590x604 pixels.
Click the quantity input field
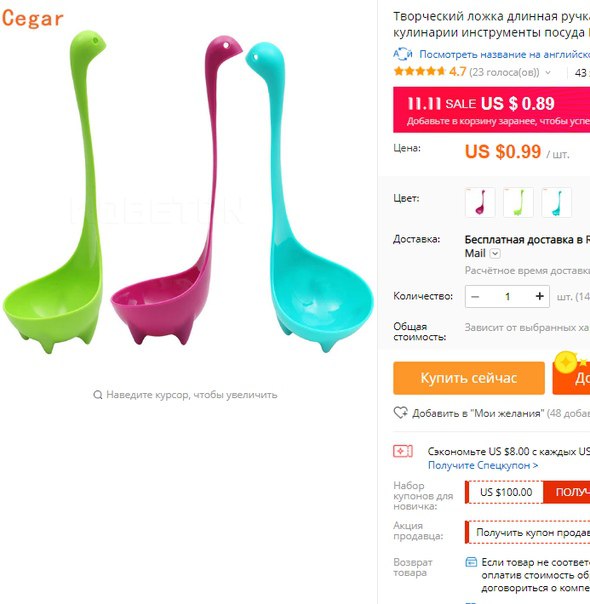click(x=508, y=296)
